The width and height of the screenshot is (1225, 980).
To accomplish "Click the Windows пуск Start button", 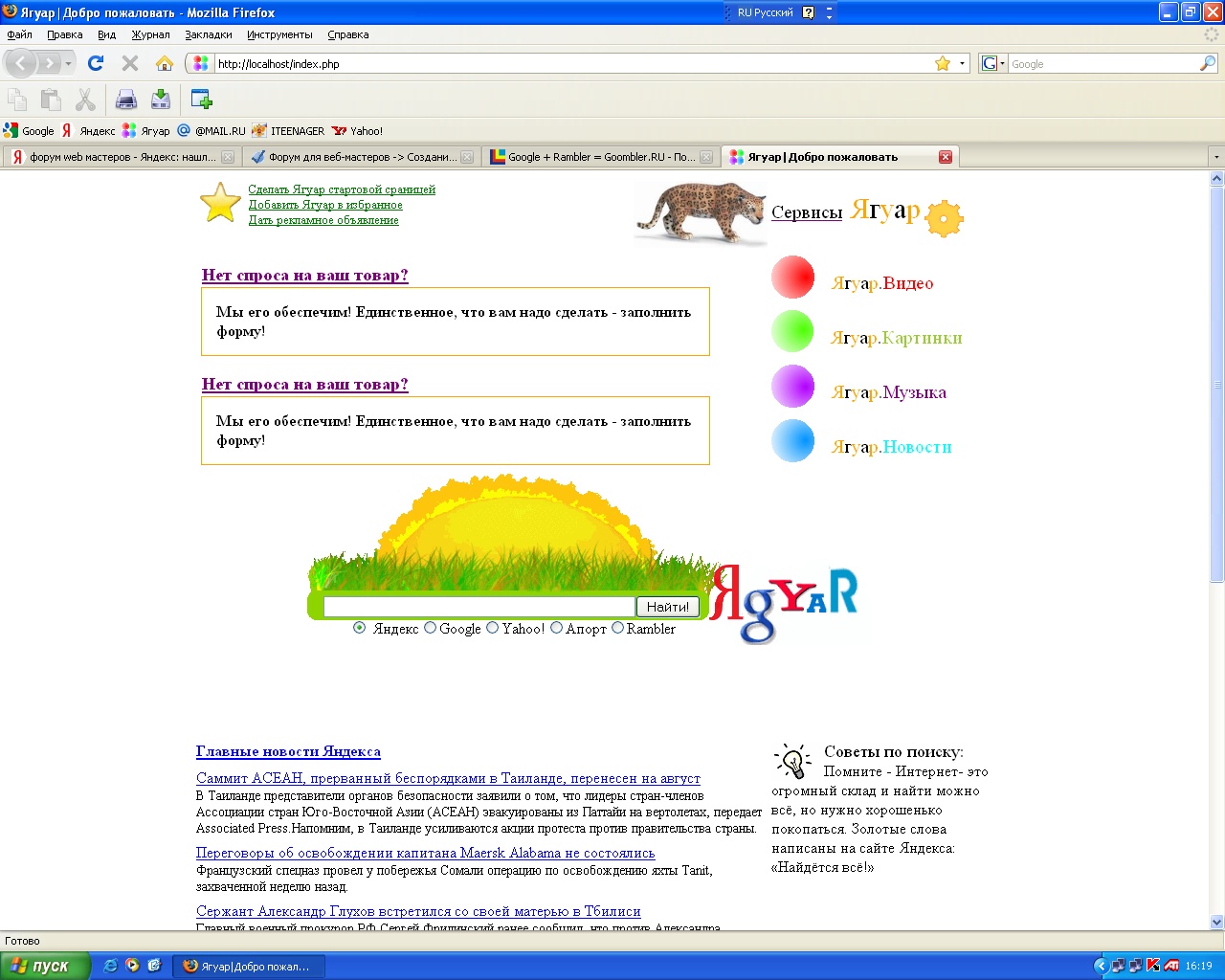I will [45, 966].
